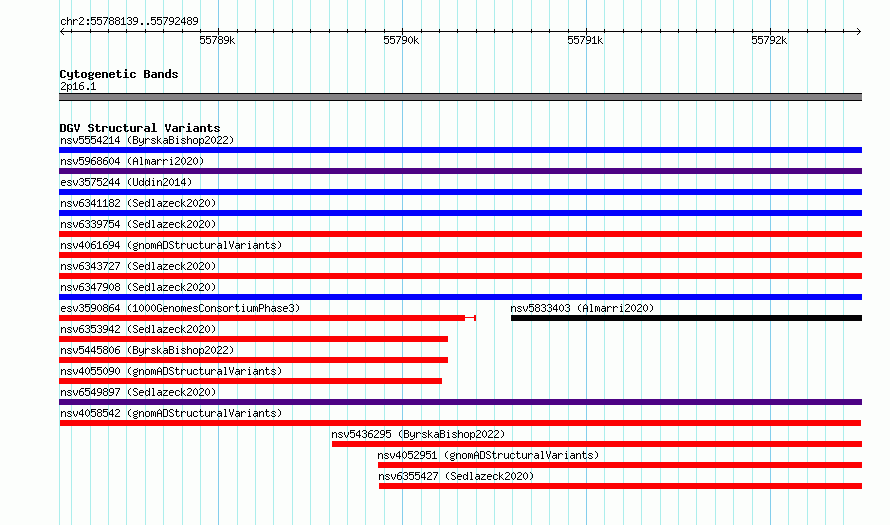Select the red bar under nsv6343727

[460, 276]
